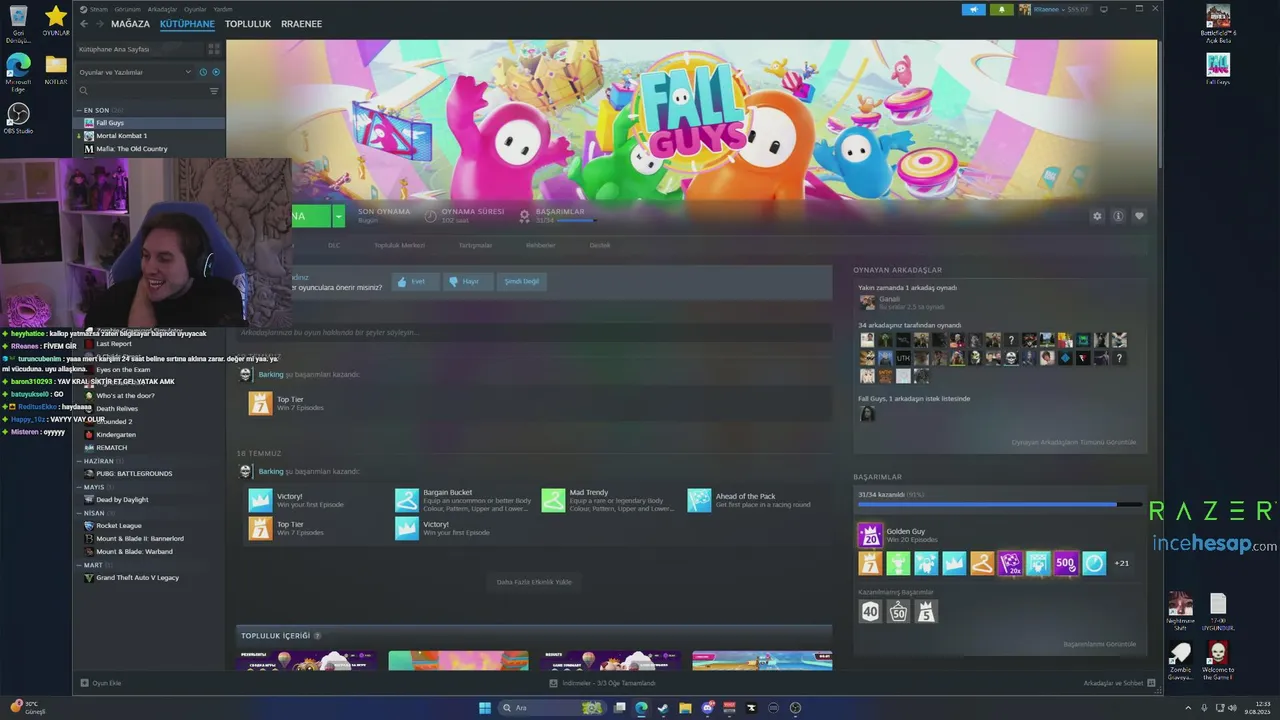This screenshot has width=1280, height=720.
Task: Open the Steam menu
Action: point(98,9)
